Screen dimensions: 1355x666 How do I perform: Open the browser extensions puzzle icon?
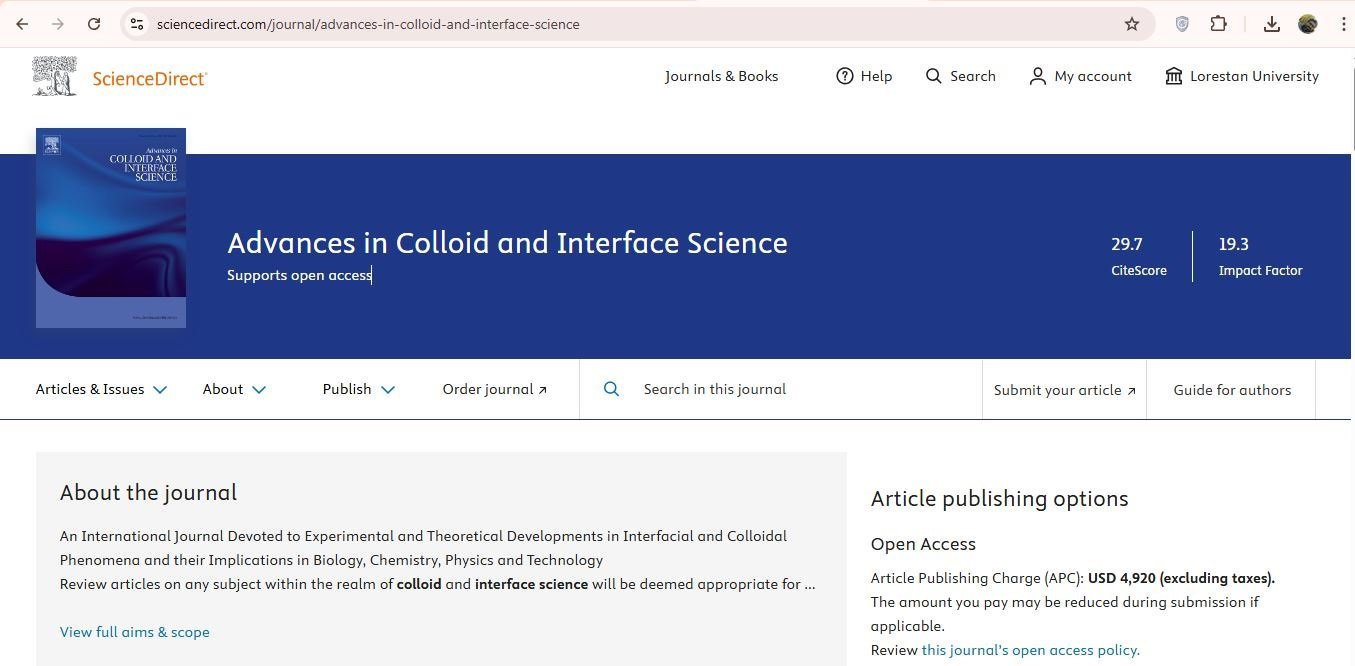pyautogui.click(x=1218, y=24)
